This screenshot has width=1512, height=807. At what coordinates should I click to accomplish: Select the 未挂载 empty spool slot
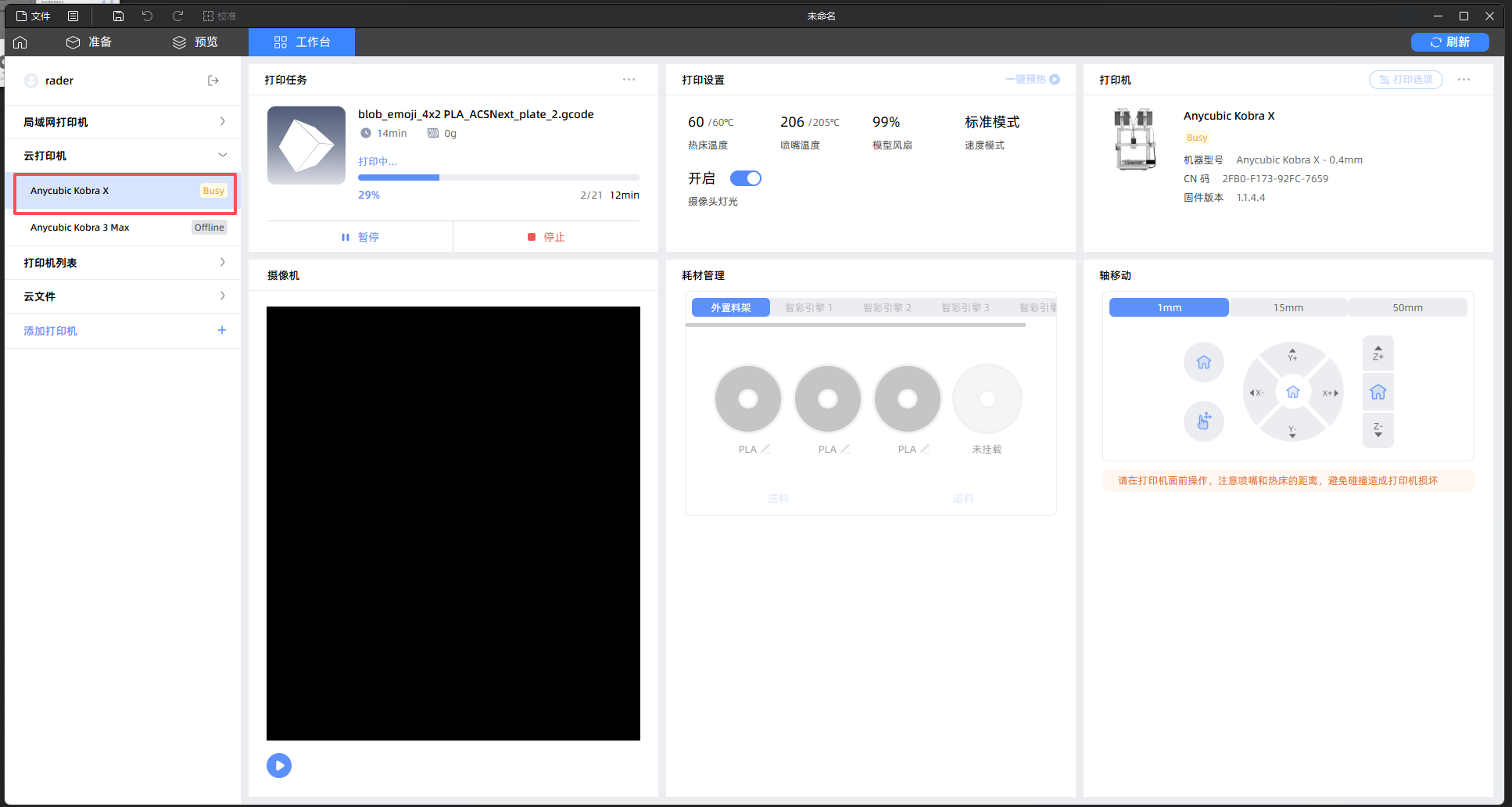987,399
